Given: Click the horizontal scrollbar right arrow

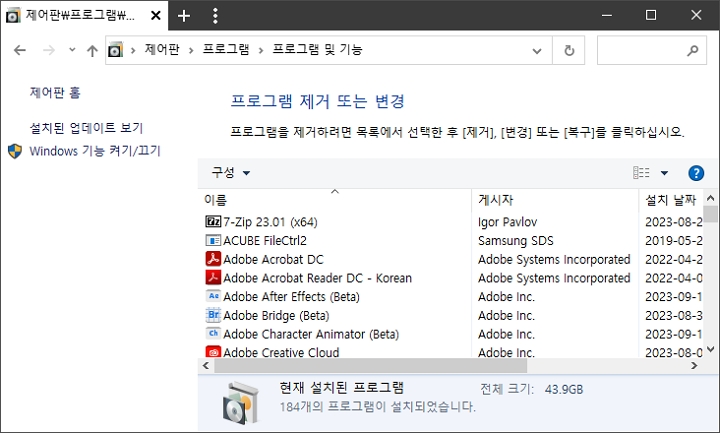Looking at the screenshot, I should tap(694, 366).
